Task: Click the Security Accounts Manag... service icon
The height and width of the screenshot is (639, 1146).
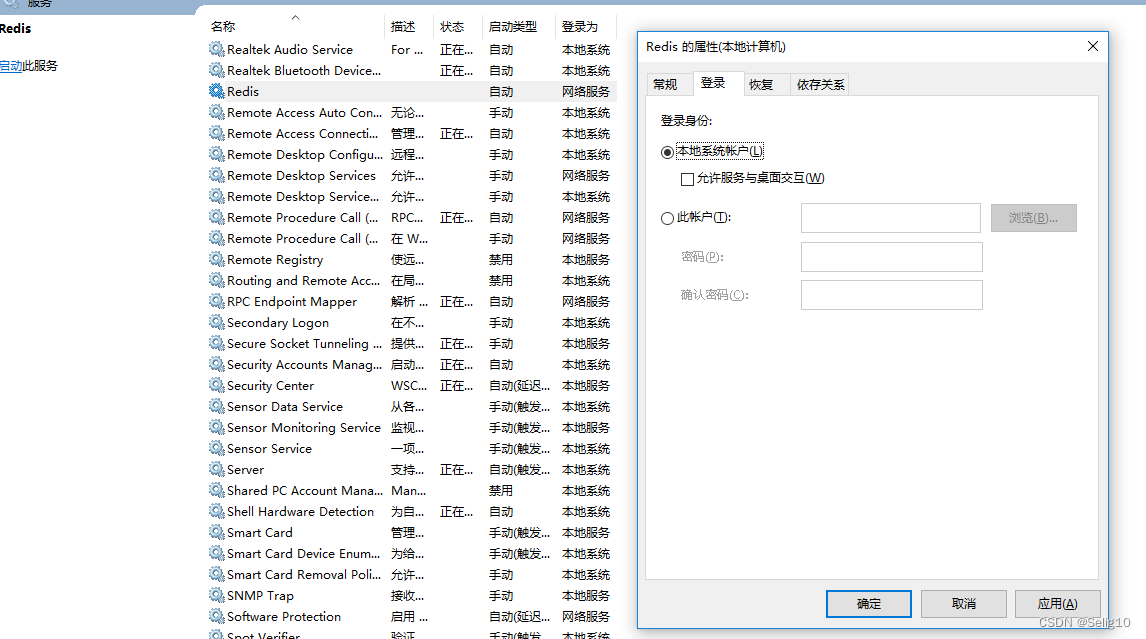Action: click(x=216, y=364)
